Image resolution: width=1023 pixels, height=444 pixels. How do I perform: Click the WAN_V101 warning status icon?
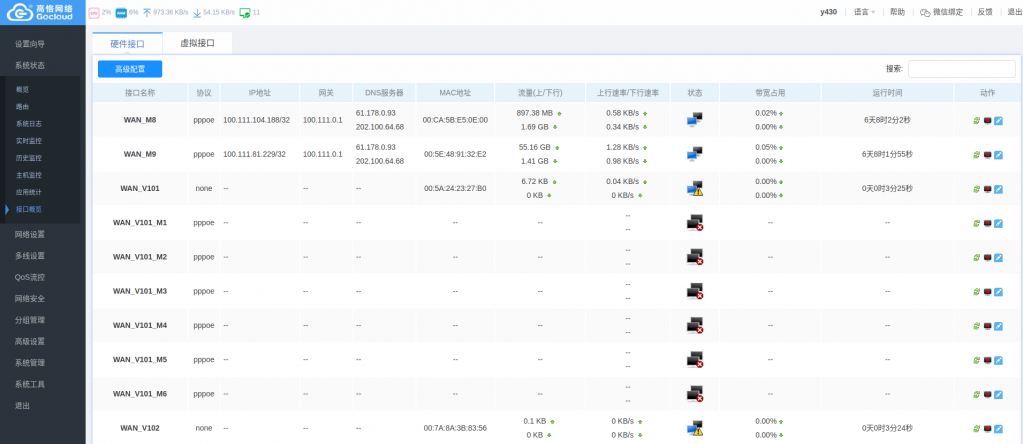point(695,188)
